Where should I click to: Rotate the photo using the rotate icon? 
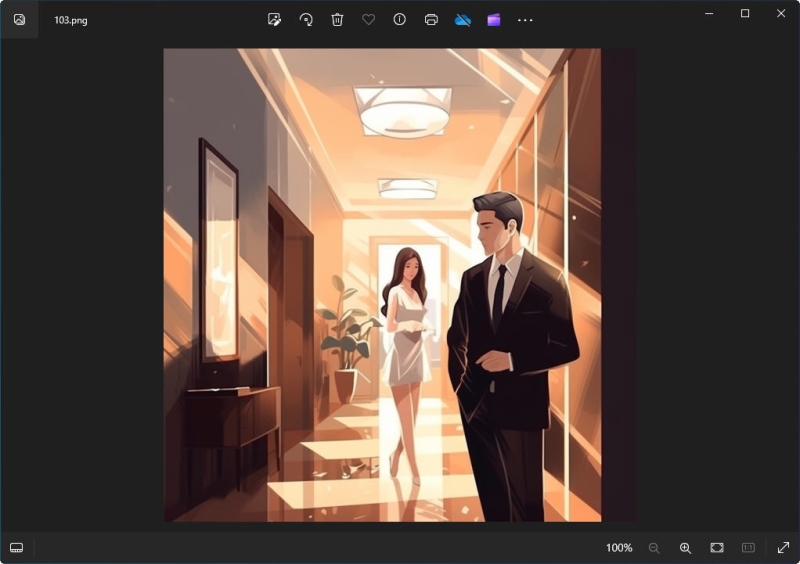pyautogui.click(x=306, y=19)
